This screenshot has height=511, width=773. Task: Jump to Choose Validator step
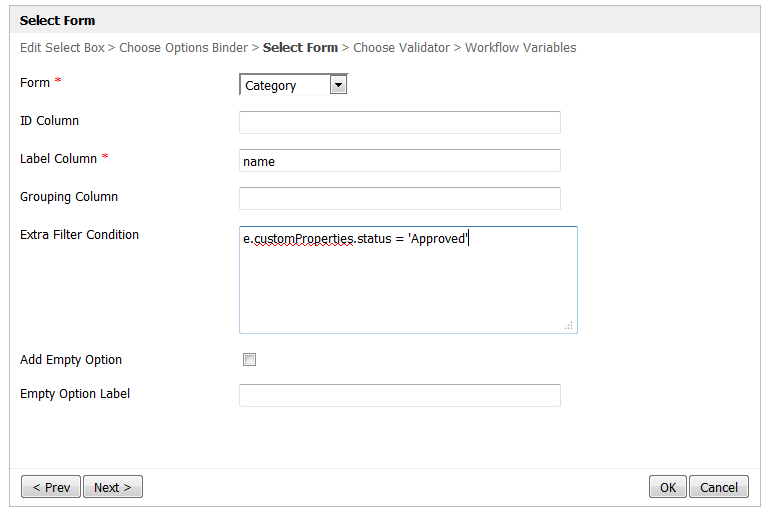click(x=401, y=48)
